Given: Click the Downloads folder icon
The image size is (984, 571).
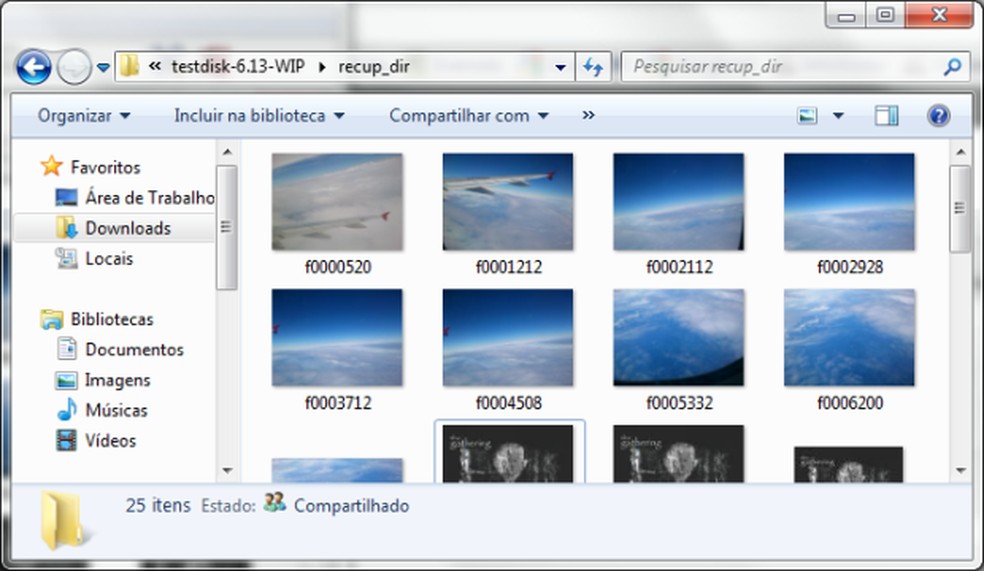Looking at the screenshot, I should pos(67,227).
